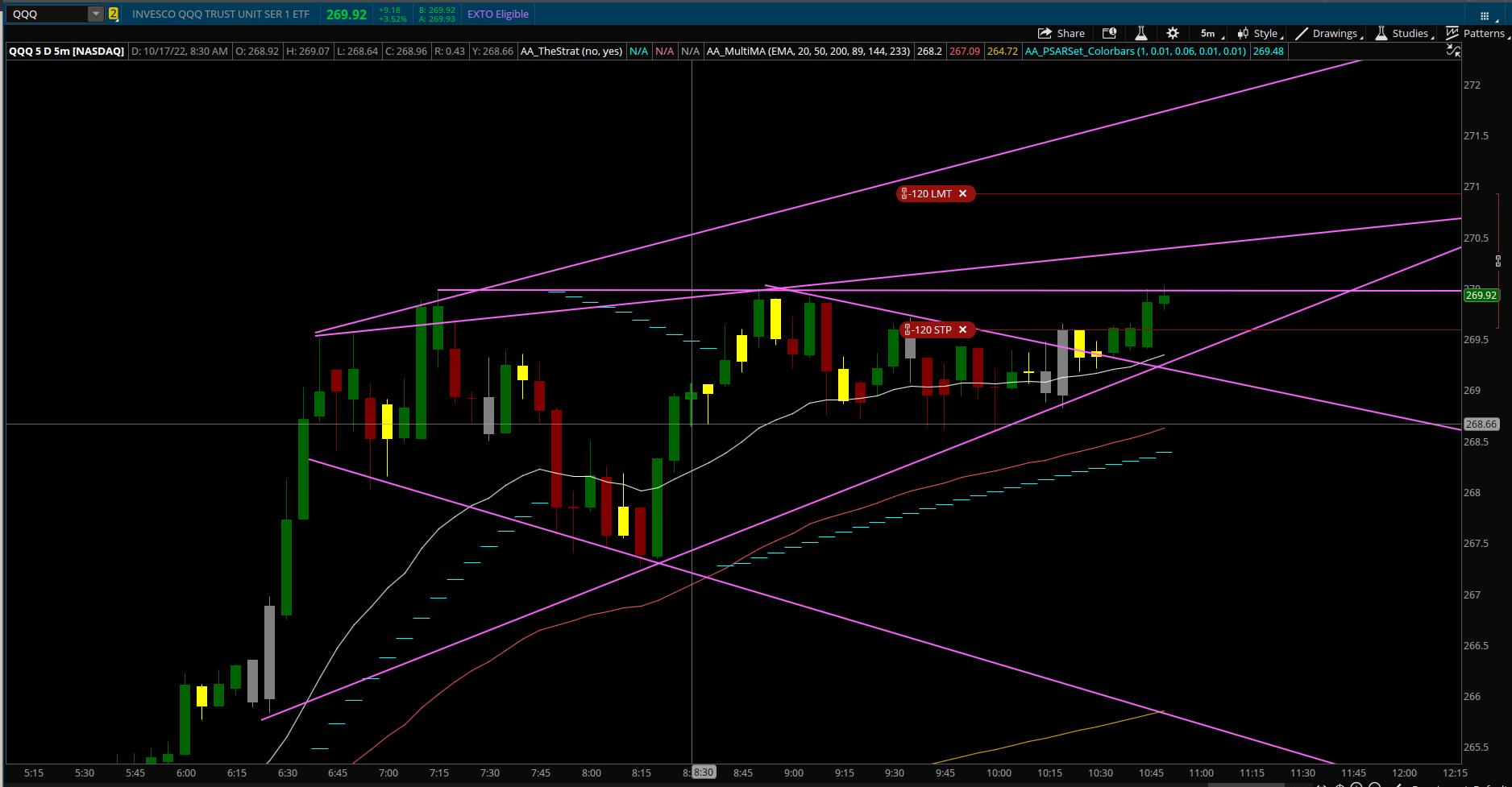Open the chart snapshot info icon
The height and width of the screenshot is (787, 1512).
click(1110, 33)
